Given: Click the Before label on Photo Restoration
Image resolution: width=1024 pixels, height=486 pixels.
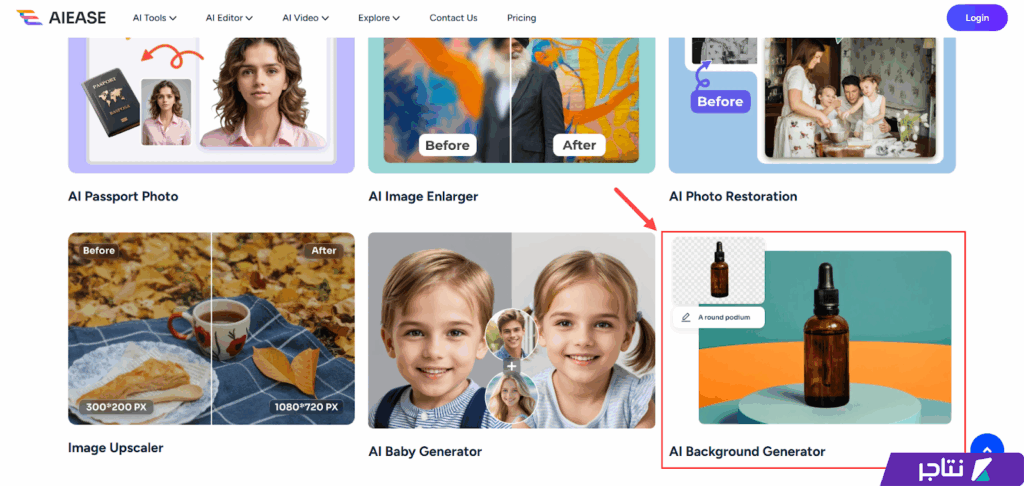Looking at the screenshot, I should click(x=720, y=101).
